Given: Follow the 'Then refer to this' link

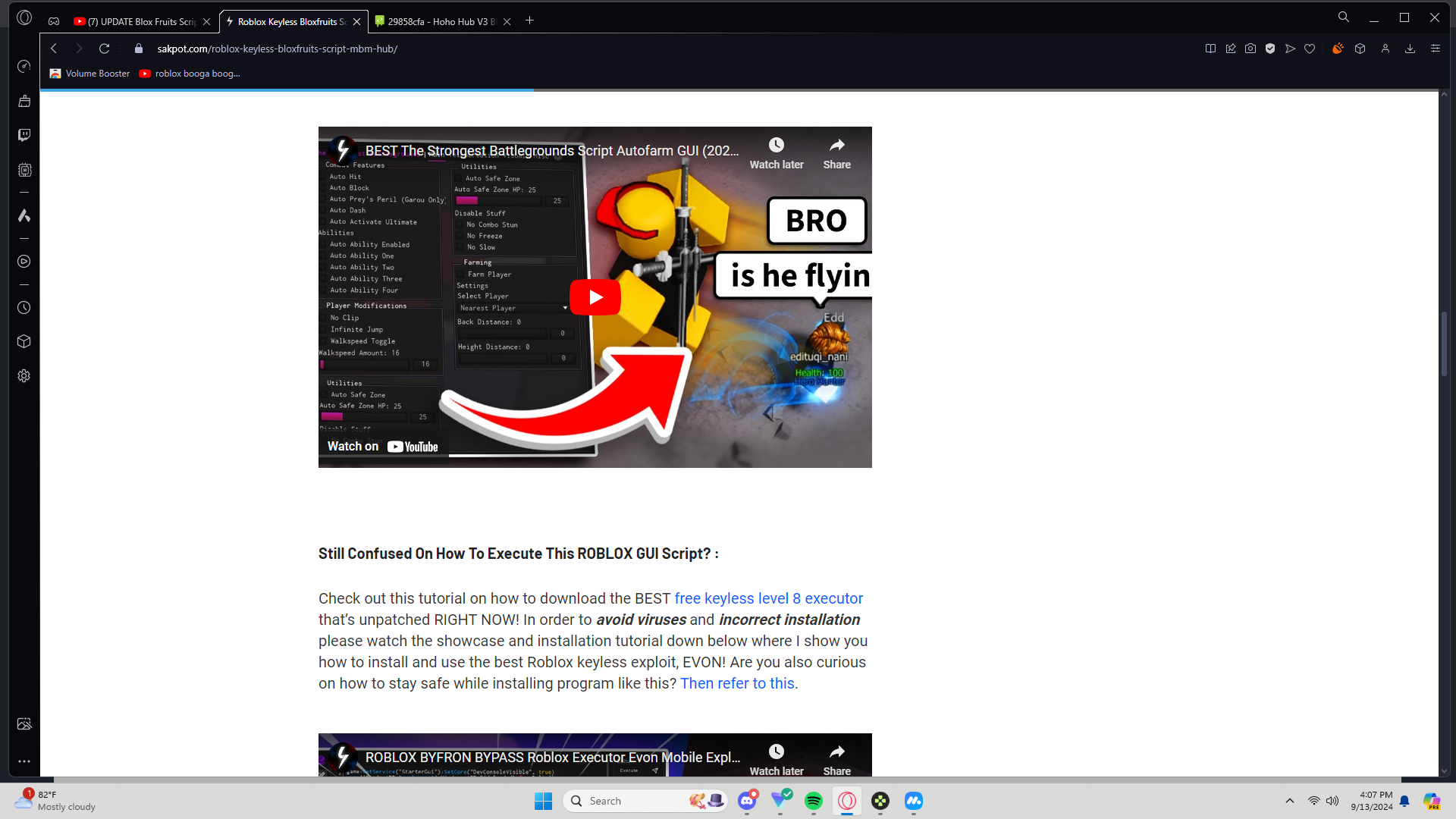Looking at the screenshot, I should [x=737, y=683].
